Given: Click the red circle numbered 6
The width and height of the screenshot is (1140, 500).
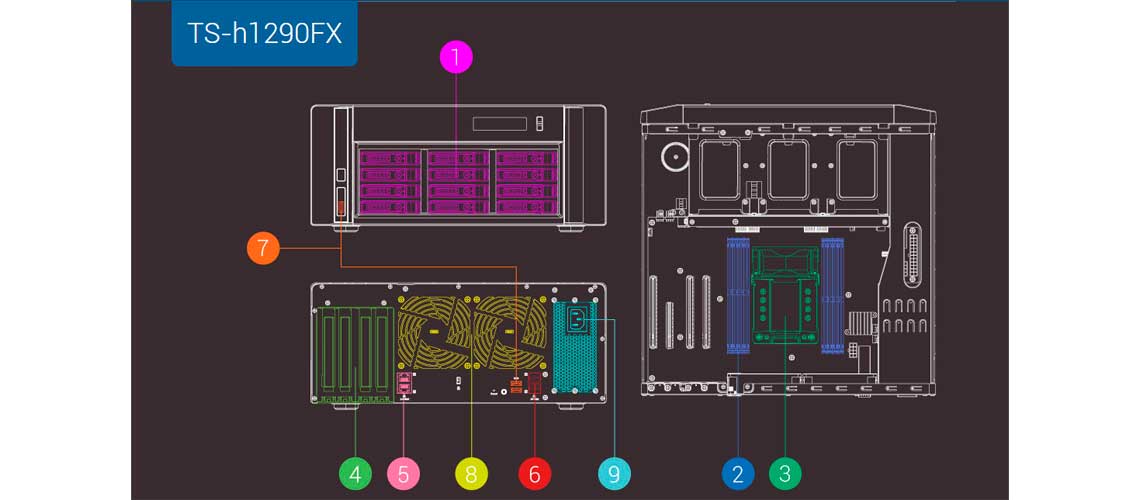Looking at the screenshot, I should coord(534,475).
